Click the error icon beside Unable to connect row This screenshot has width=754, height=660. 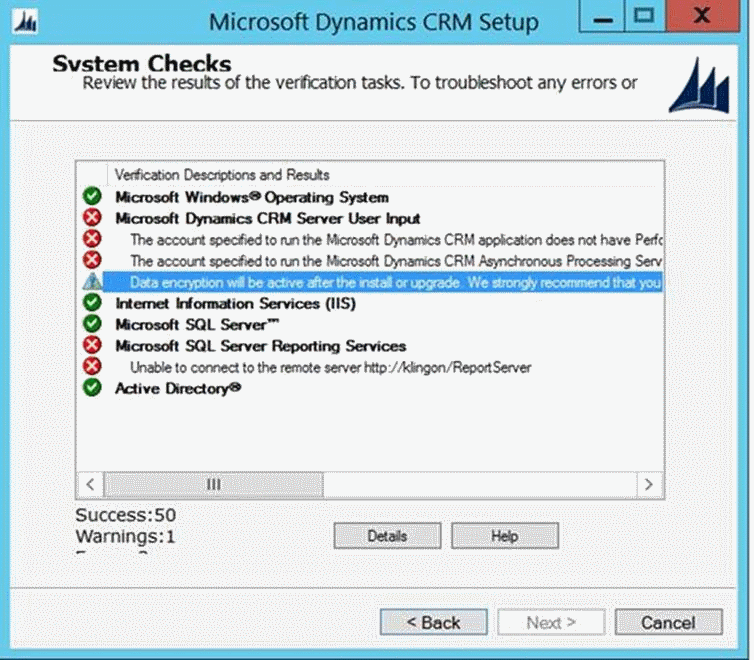pyautogui.click(x=92, y=366)
